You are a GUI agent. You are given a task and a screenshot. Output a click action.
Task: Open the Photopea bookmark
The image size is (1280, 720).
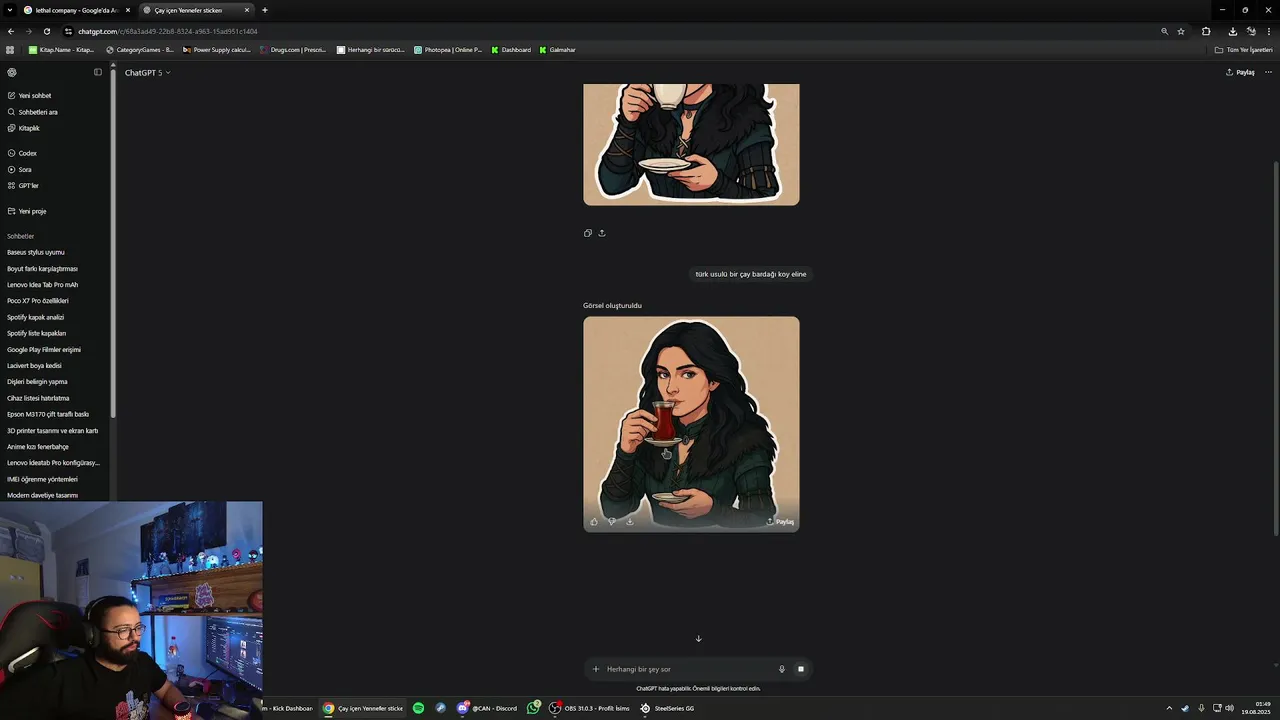(448, 49)
